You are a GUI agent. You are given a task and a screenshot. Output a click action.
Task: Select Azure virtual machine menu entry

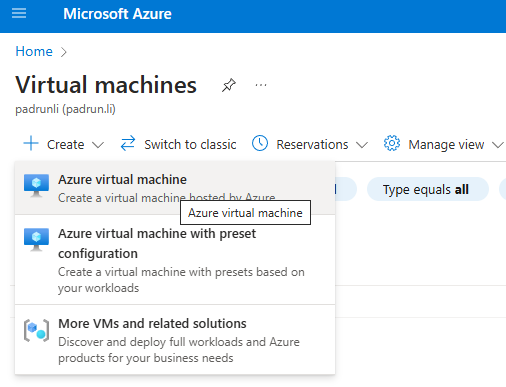click(x=175, y=188)
